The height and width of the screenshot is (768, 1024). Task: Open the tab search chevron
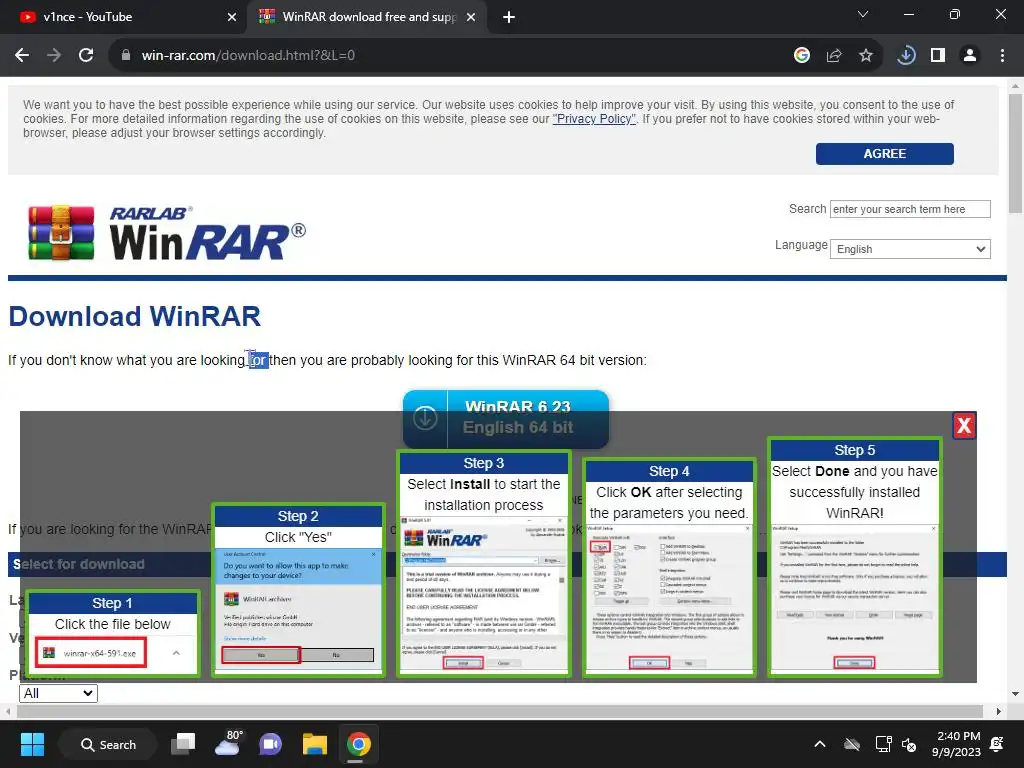pos(863,14)
